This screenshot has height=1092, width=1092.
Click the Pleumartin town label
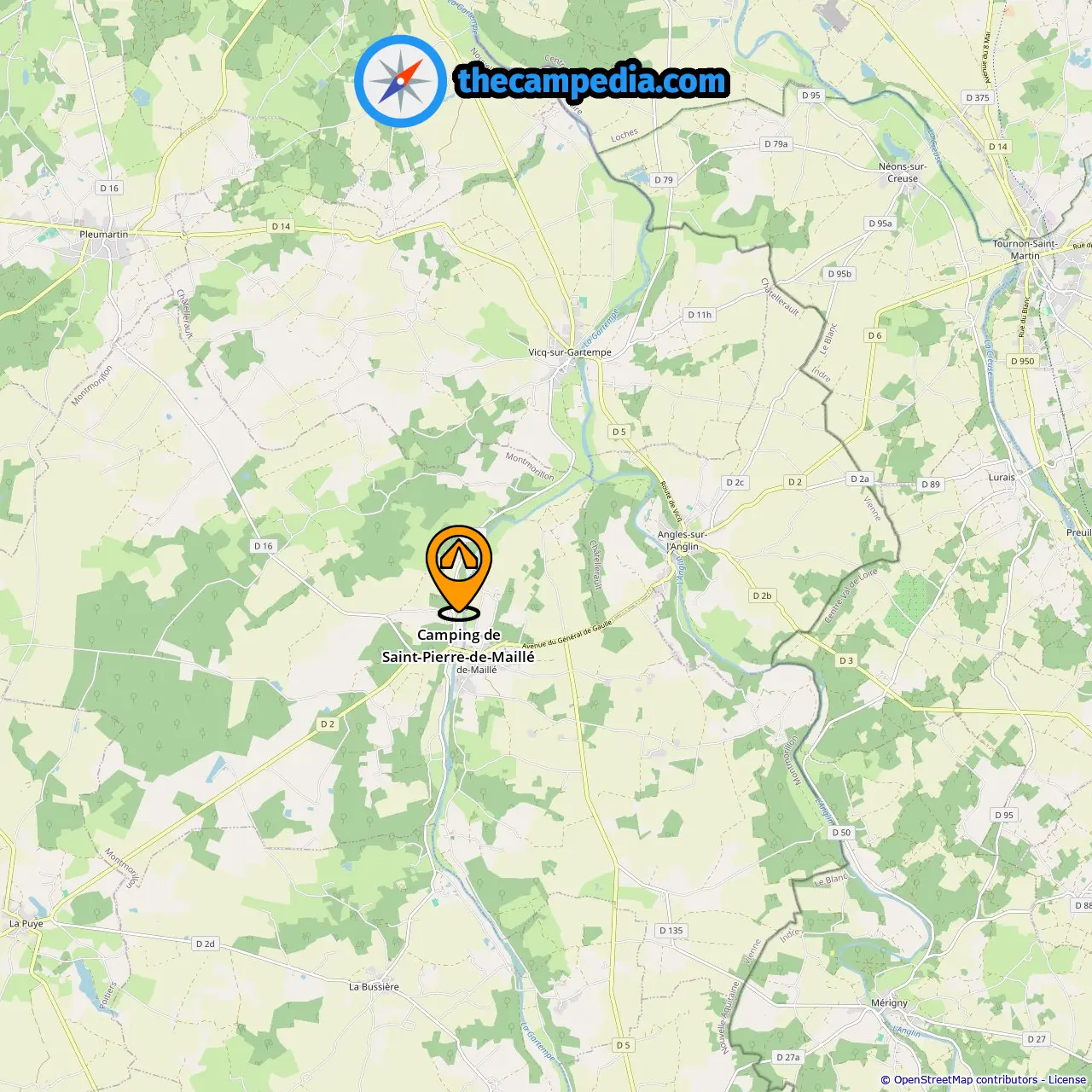point(103,235)
